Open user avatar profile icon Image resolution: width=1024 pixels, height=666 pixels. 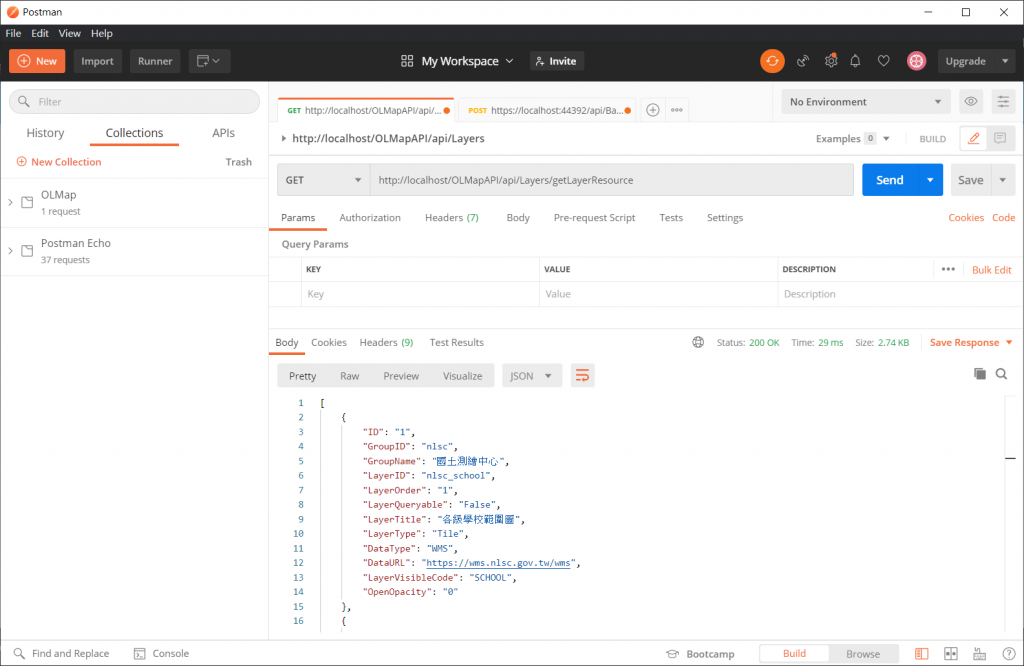pos(916,61)
